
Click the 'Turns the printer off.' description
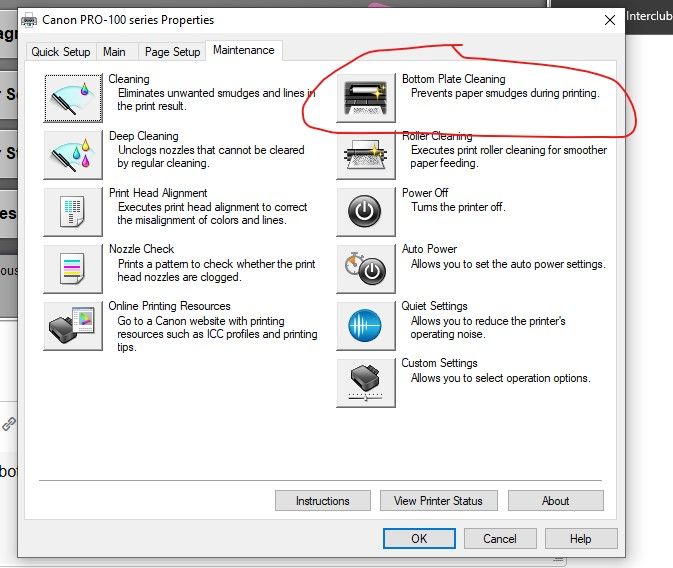pyautogui.click(x=458, y=207)
